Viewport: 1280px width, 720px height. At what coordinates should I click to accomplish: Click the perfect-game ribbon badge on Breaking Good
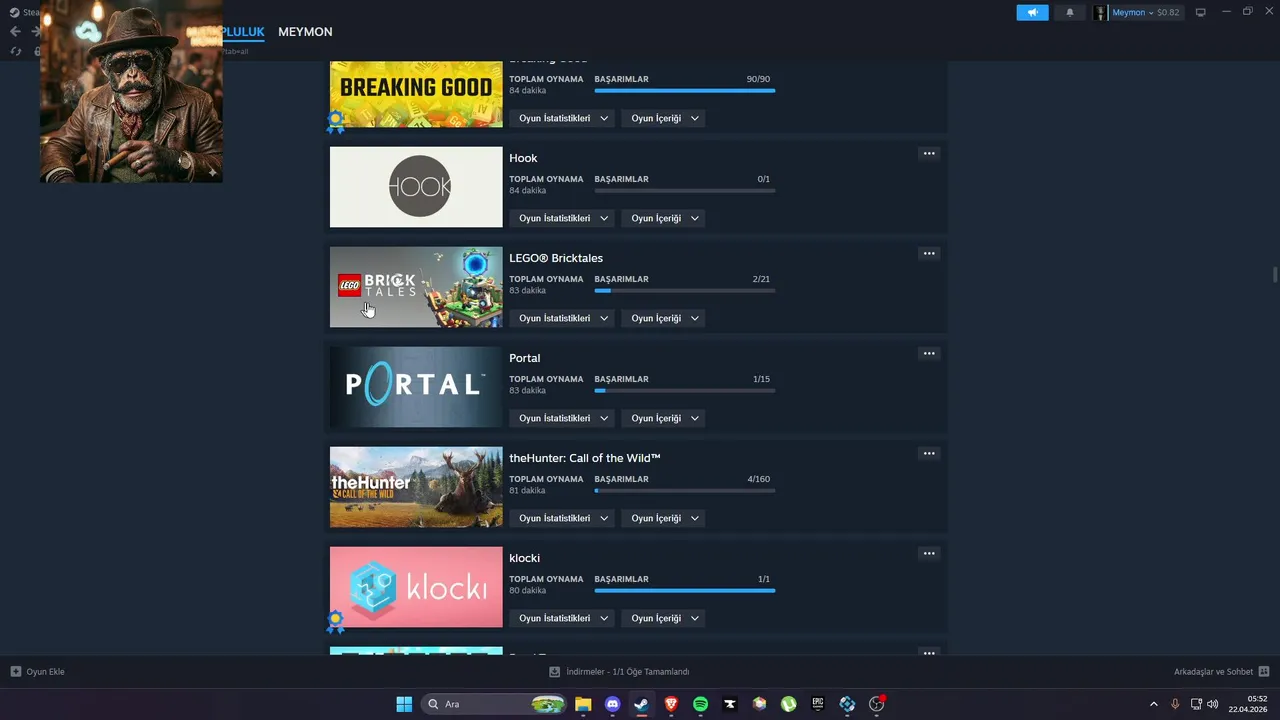336,122
